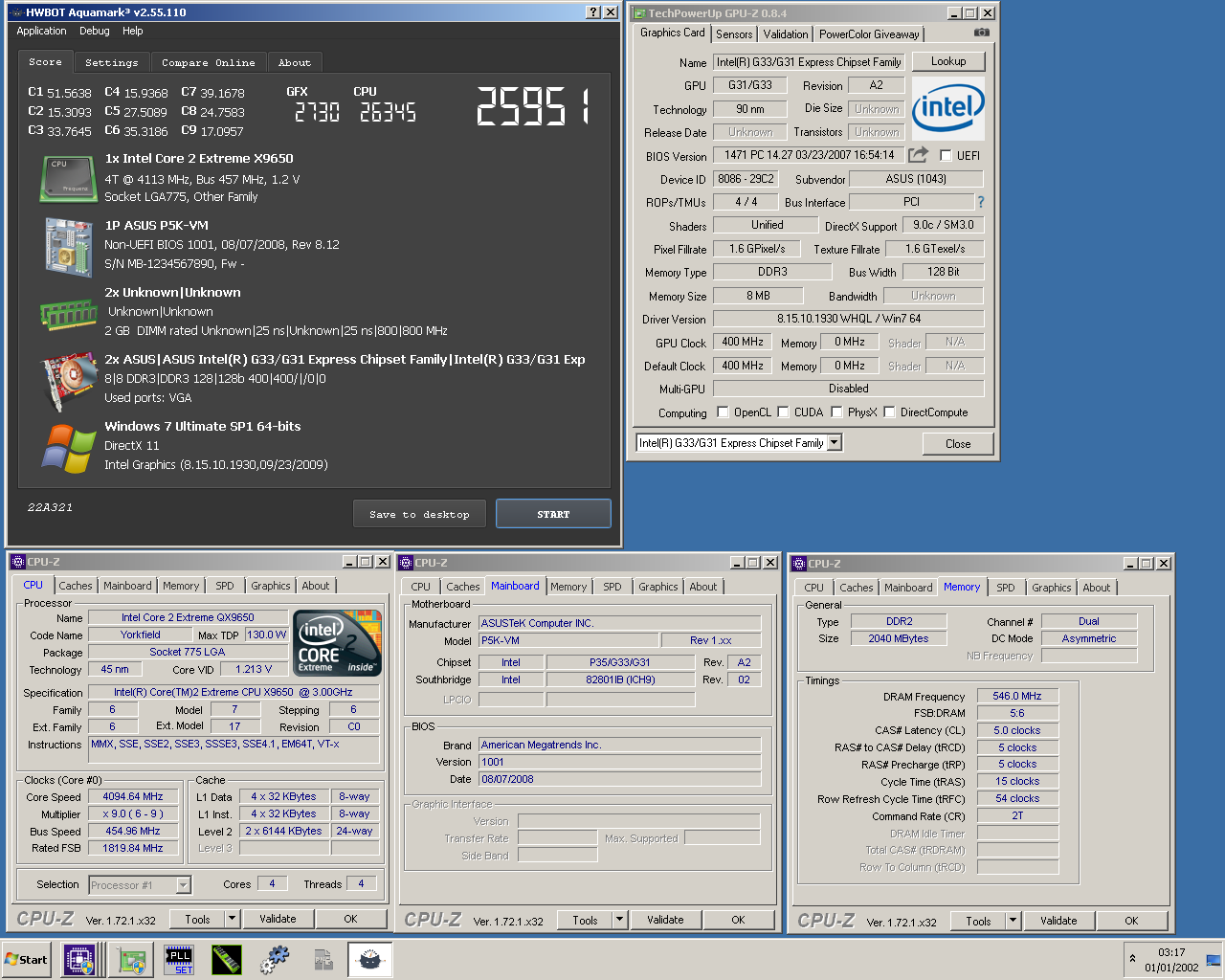Click the BIOS Version field in GPU-Z
Screen dimensions: 1225x980
pyautogui.click(x=809, y=155)
